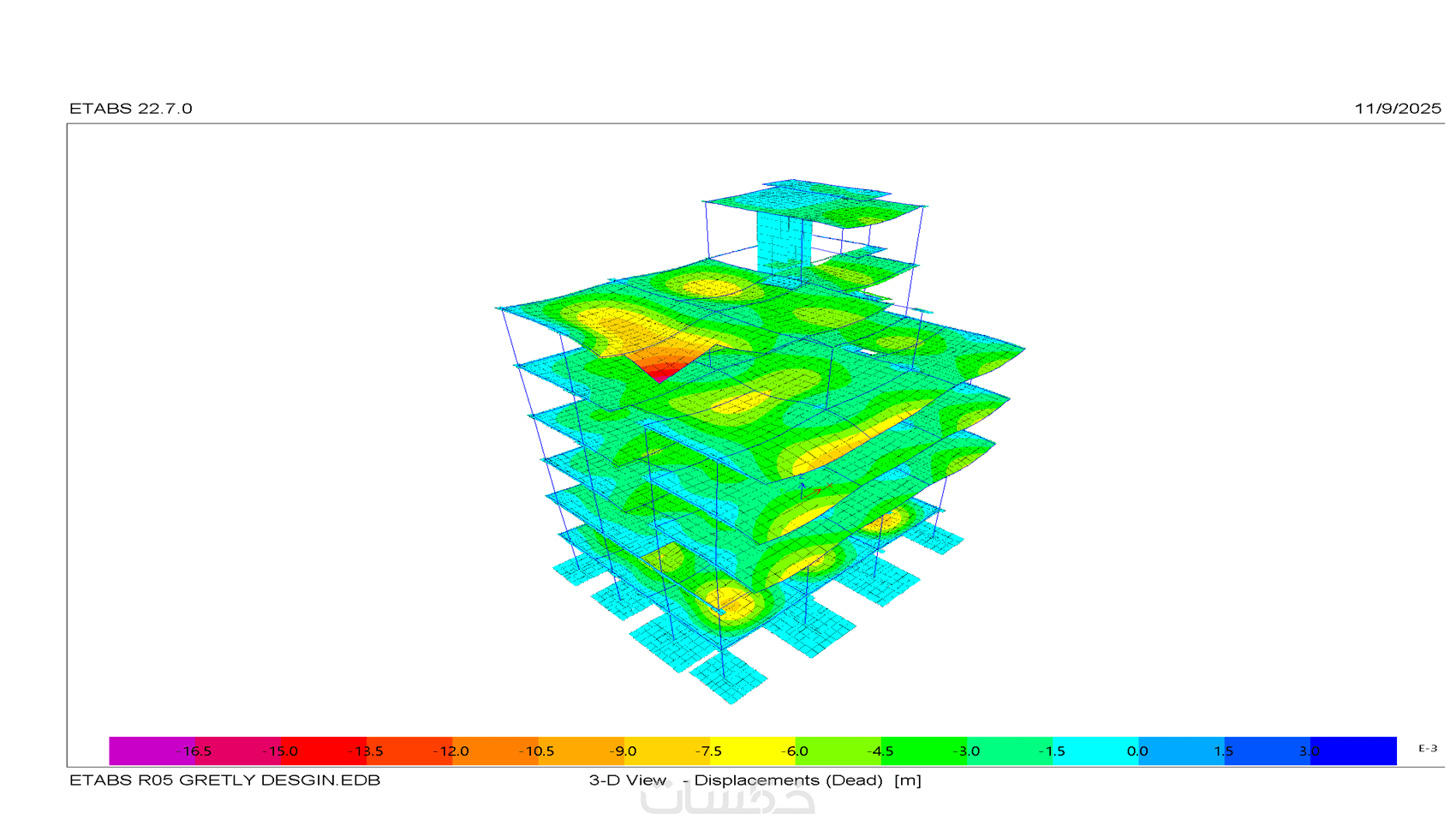Viewport: 1456px width, 831px height.
Task: Click the legend value '-10.5'
Action: (x=537, y=751)
